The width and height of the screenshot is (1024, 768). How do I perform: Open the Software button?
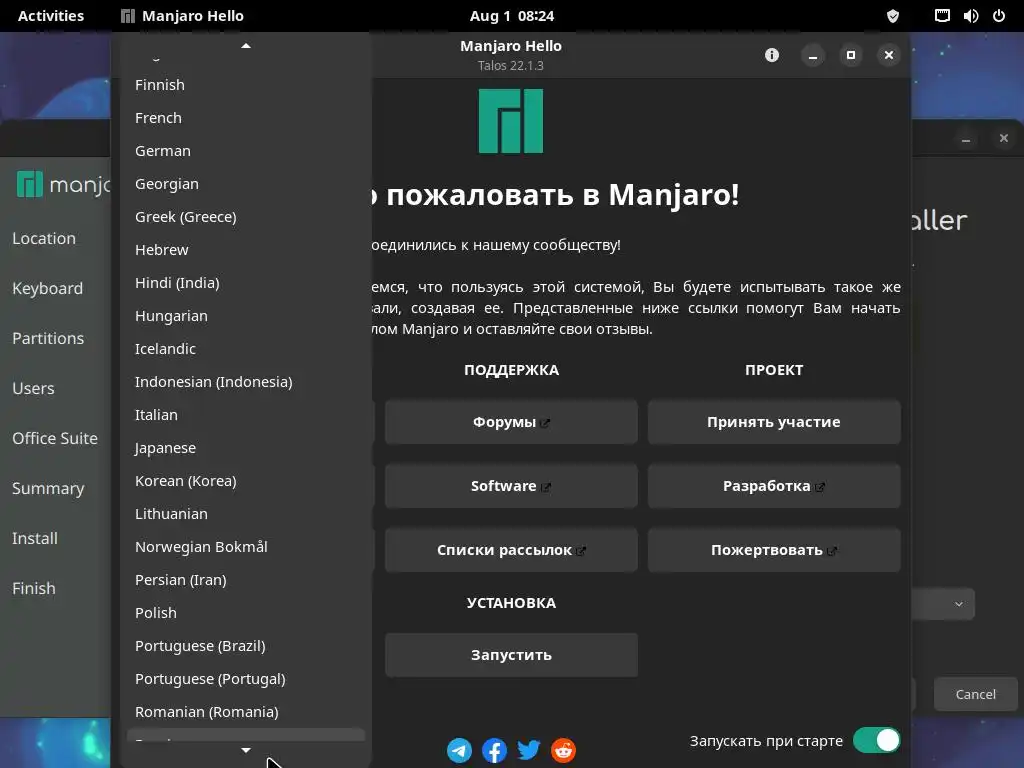(x=511, y=486)
